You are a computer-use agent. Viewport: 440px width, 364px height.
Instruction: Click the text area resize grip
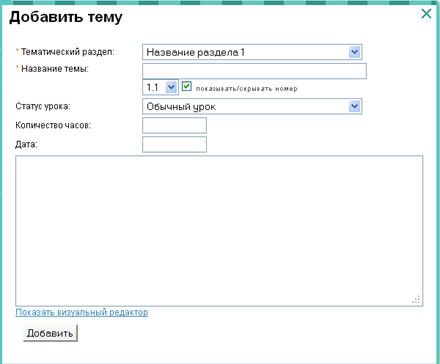point(416,299)
